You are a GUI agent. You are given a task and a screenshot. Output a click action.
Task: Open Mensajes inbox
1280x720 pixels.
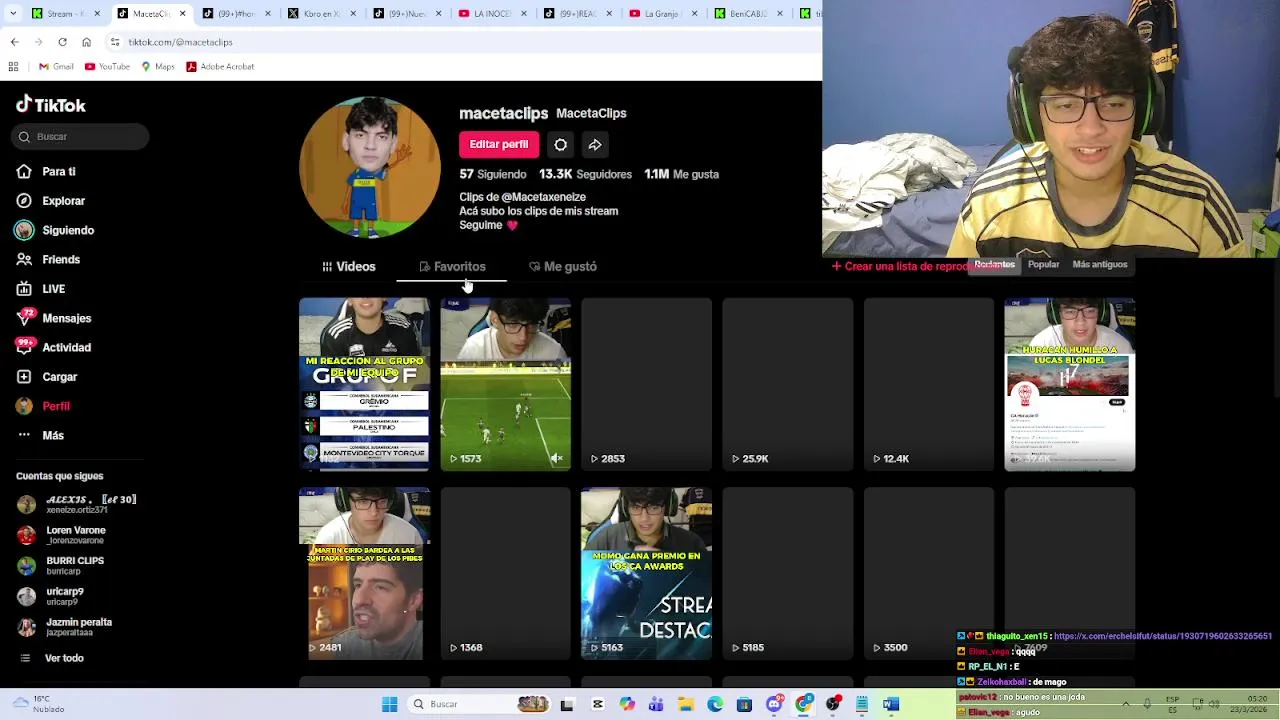click(53, 318)
